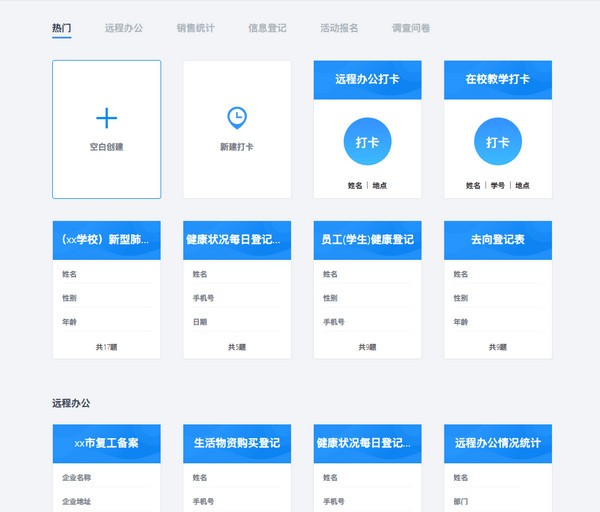Click the clock pin icon for 新建打卡
Screen dimensions: 600x512
pos(236,118)
